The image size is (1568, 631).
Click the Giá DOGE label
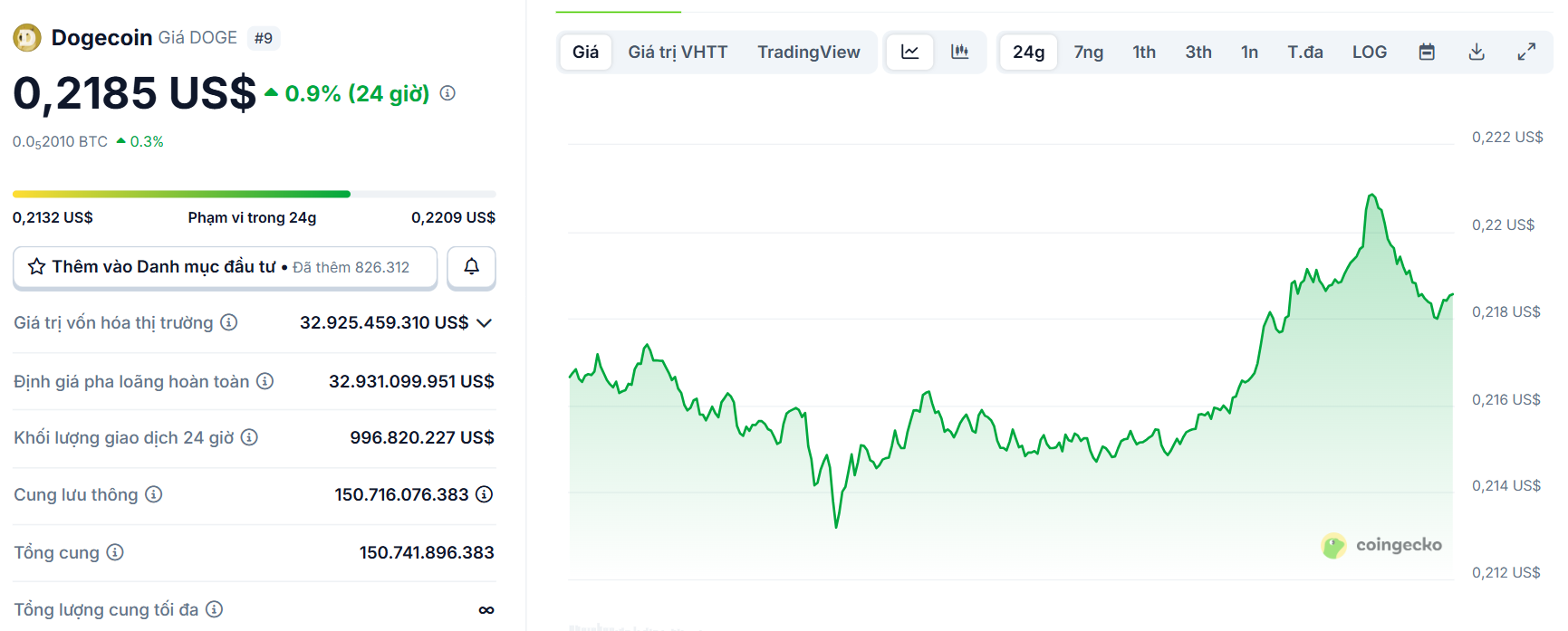tap(197, 37)
